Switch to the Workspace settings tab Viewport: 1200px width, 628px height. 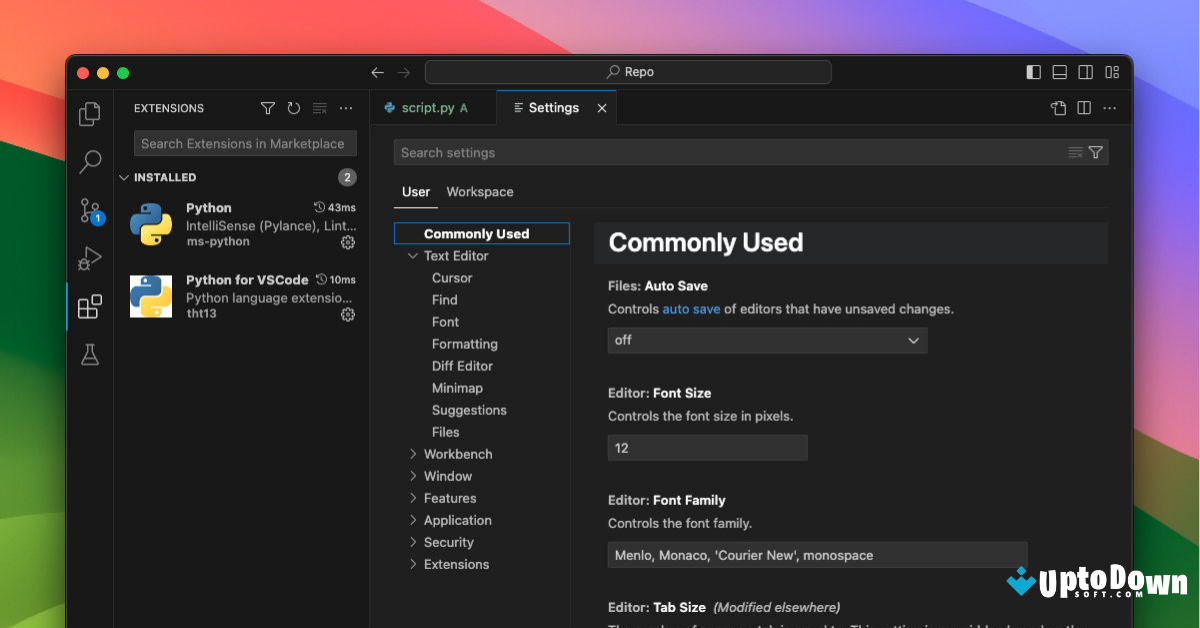[x=479, y=191]
